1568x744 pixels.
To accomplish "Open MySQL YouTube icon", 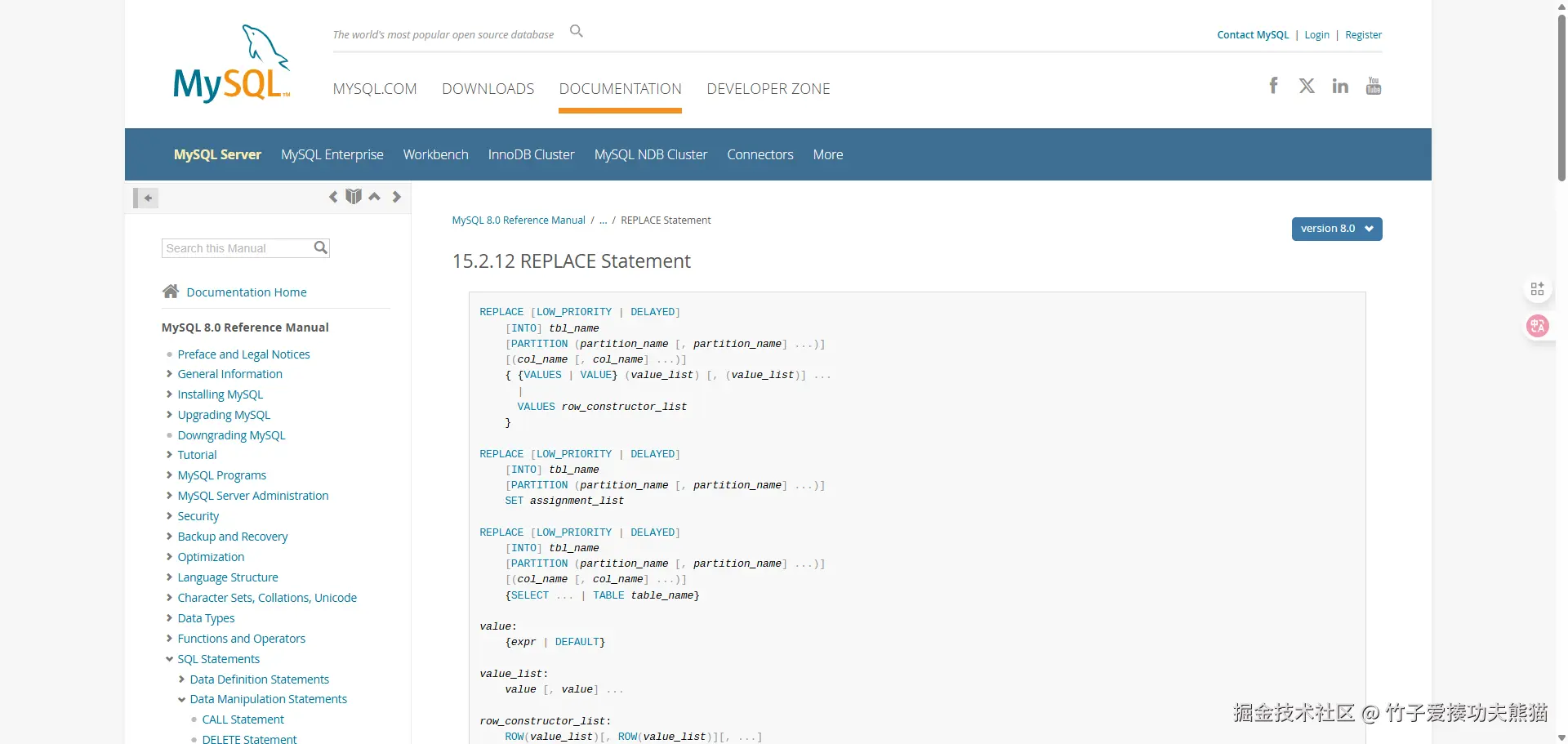I will pos(1374,86).
